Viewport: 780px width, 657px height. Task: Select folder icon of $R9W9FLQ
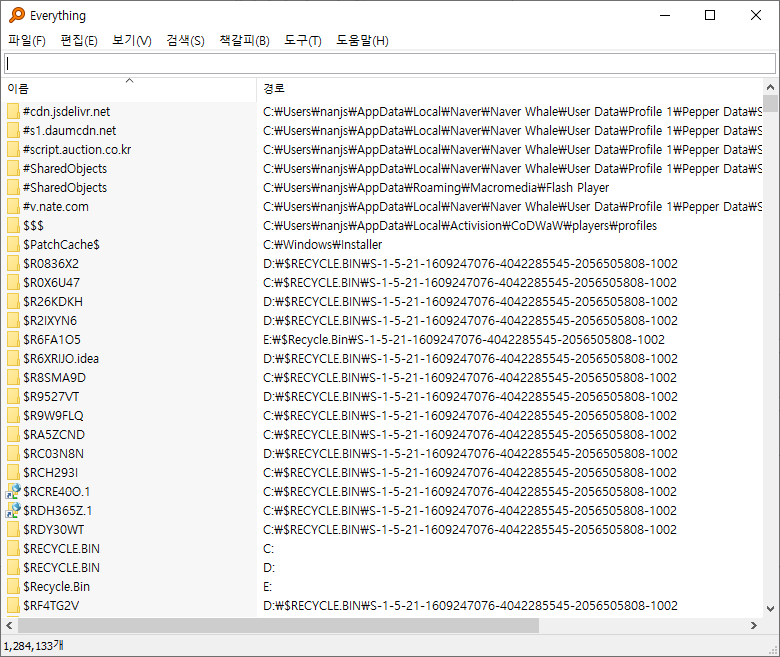point(13,415)
